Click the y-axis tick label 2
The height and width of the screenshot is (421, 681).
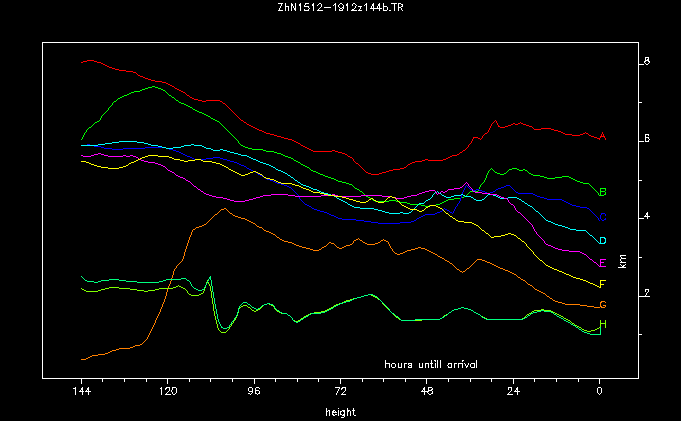[x=647, y=293]
